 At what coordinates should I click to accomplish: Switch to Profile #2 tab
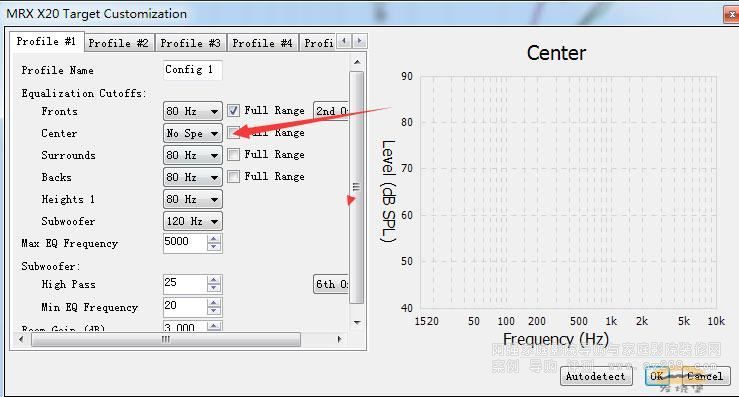[119, 43]
